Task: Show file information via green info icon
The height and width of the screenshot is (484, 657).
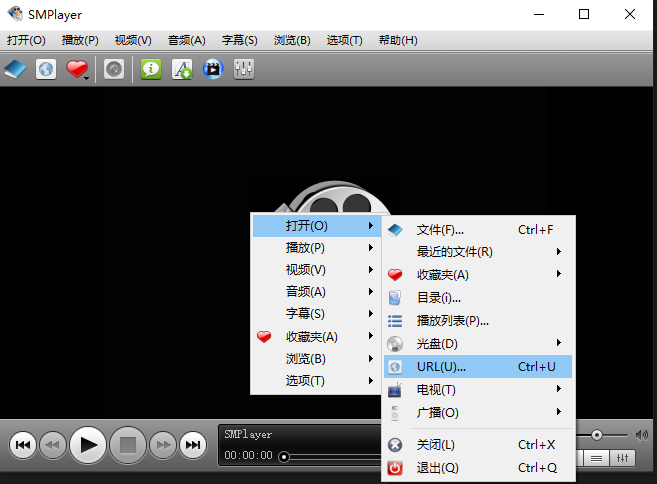Action: tap(151, 69)
